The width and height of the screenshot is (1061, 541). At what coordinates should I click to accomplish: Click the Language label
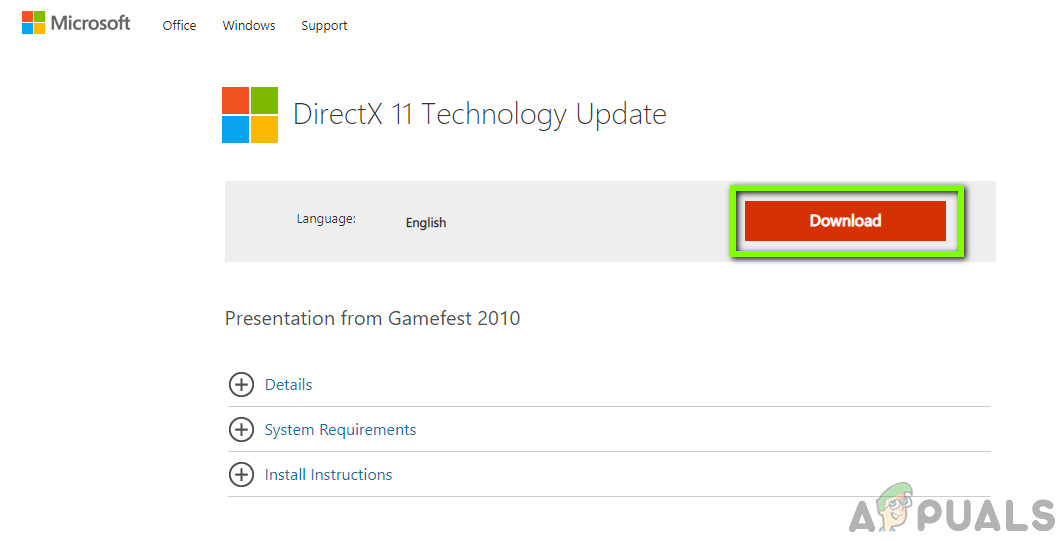(326, 219)
